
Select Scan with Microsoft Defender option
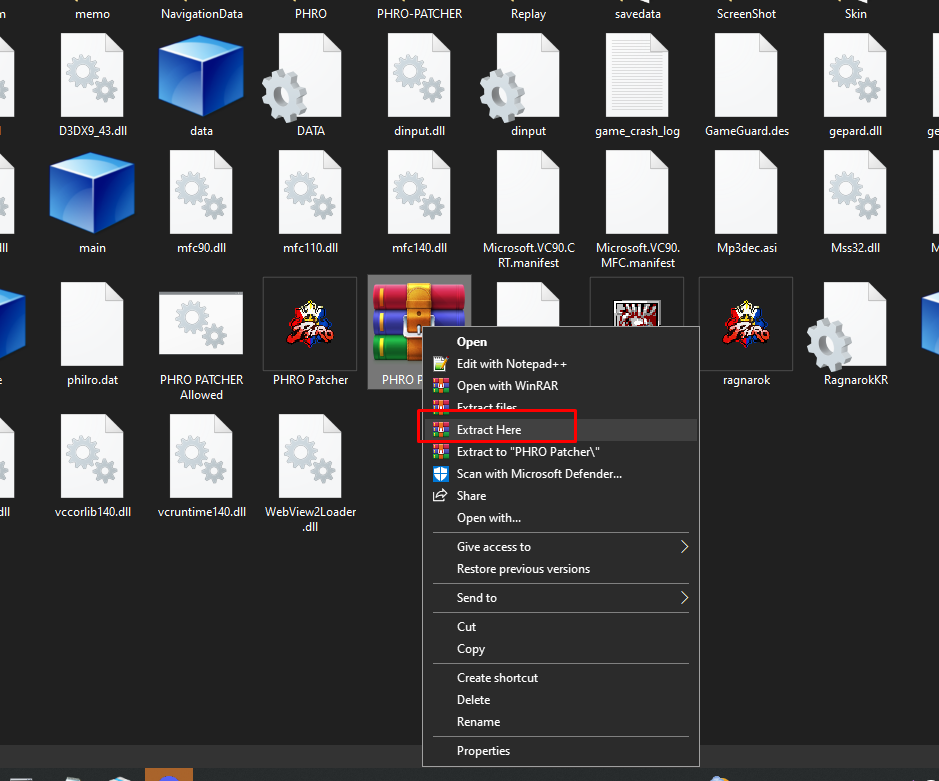[x=539, y=474]
